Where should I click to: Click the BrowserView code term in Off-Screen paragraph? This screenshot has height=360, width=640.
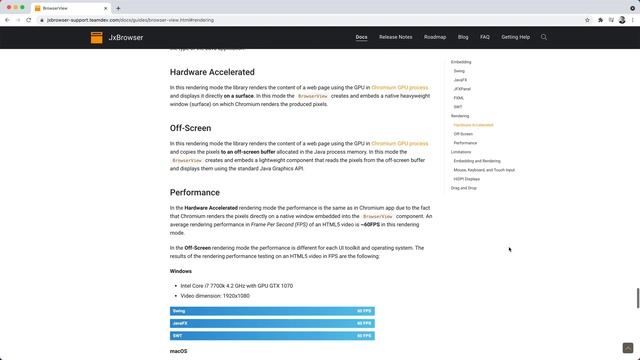[187, 160]
